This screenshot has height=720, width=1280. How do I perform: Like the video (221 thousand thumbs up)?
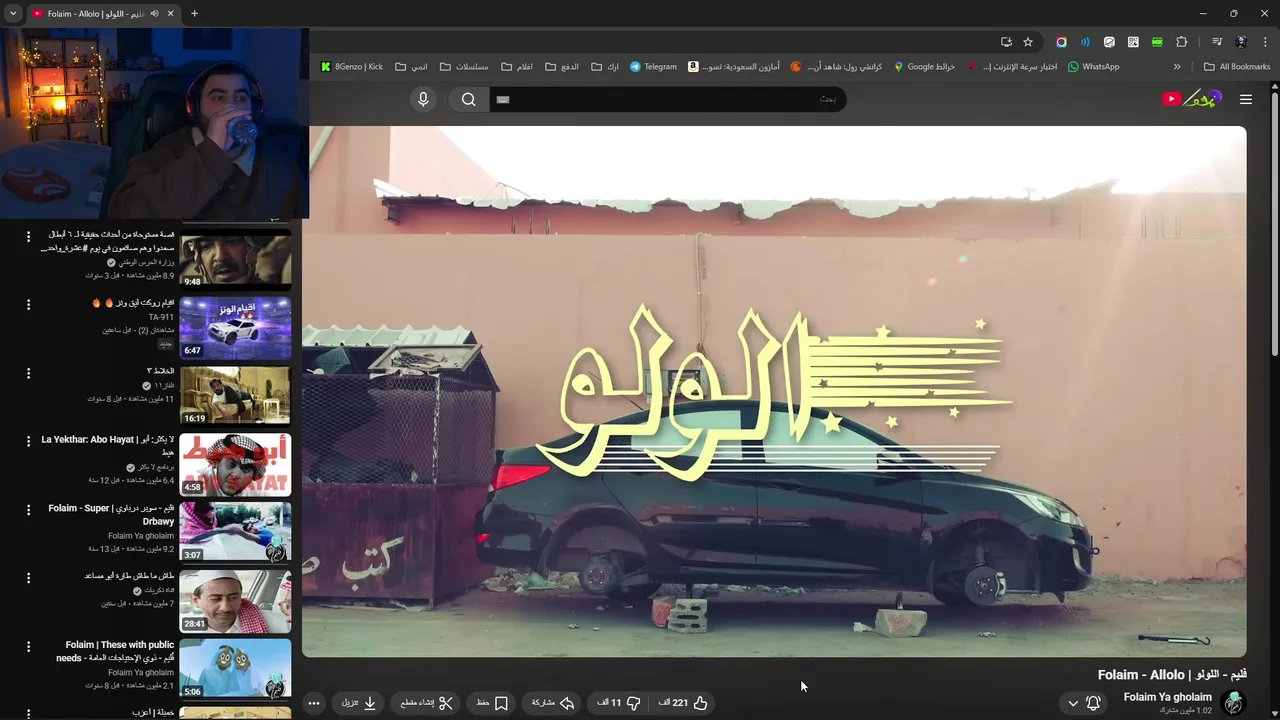[684, 703]
